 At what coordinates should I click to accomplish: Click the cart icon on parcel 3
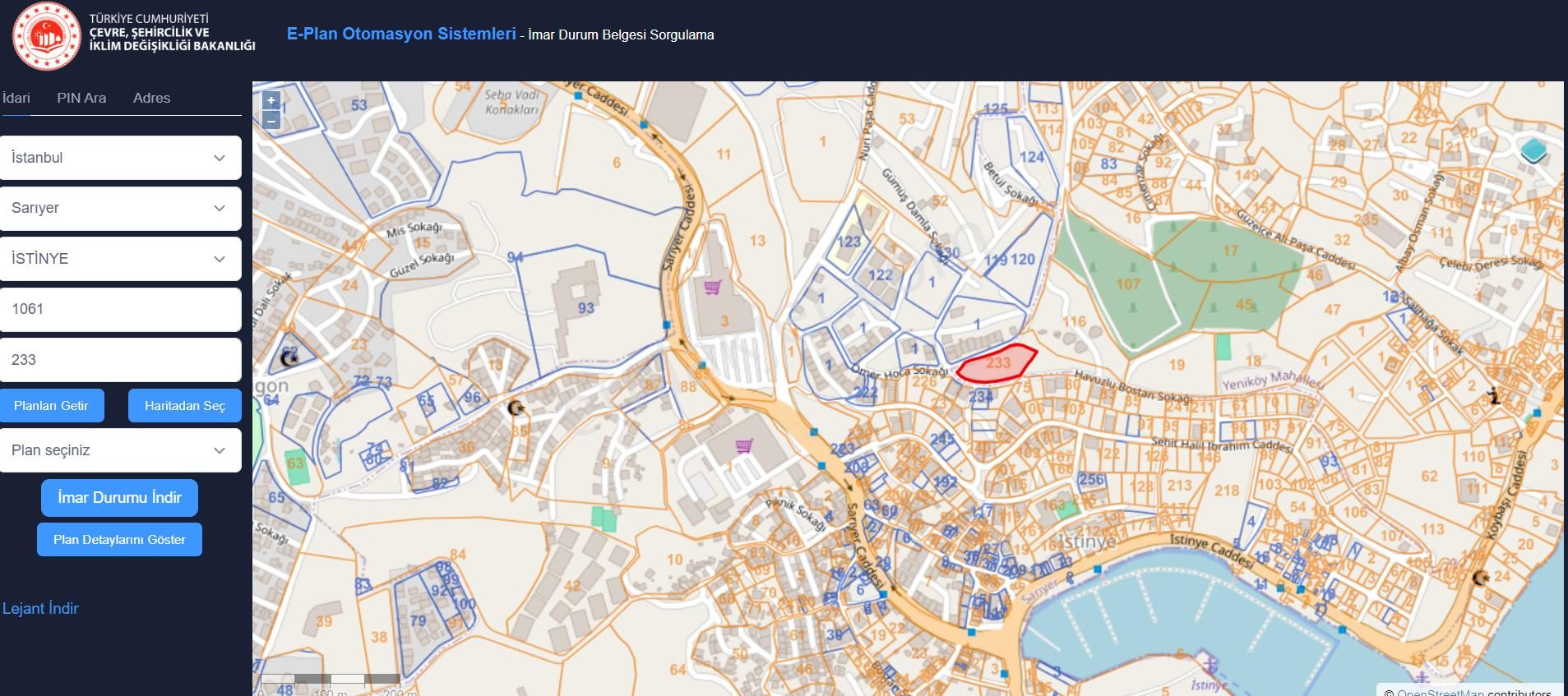(x=712, y=288)
